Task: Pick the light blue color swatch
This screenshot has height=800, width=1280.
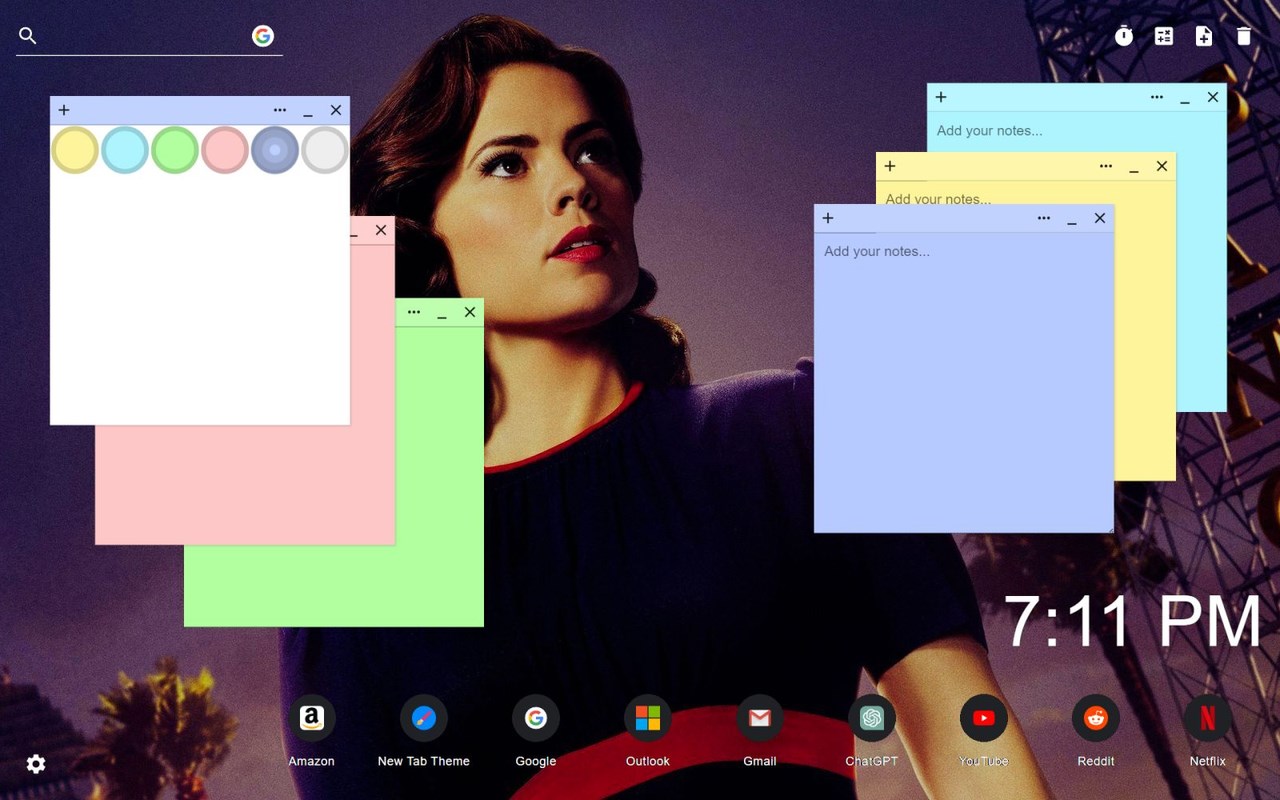Action: pyautogui.click(x=125, y=150)
